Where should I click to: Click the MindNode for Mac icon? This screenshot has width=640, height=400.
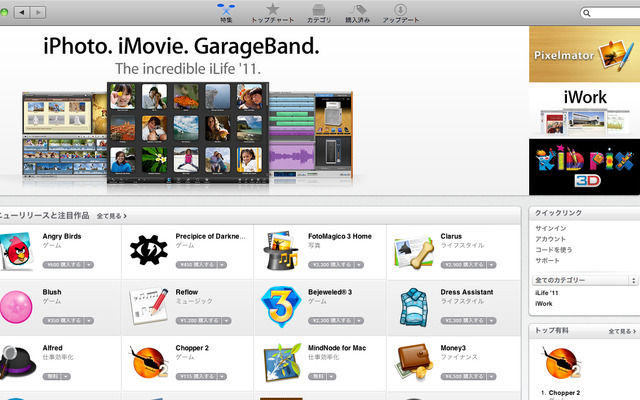coord(282,362)
